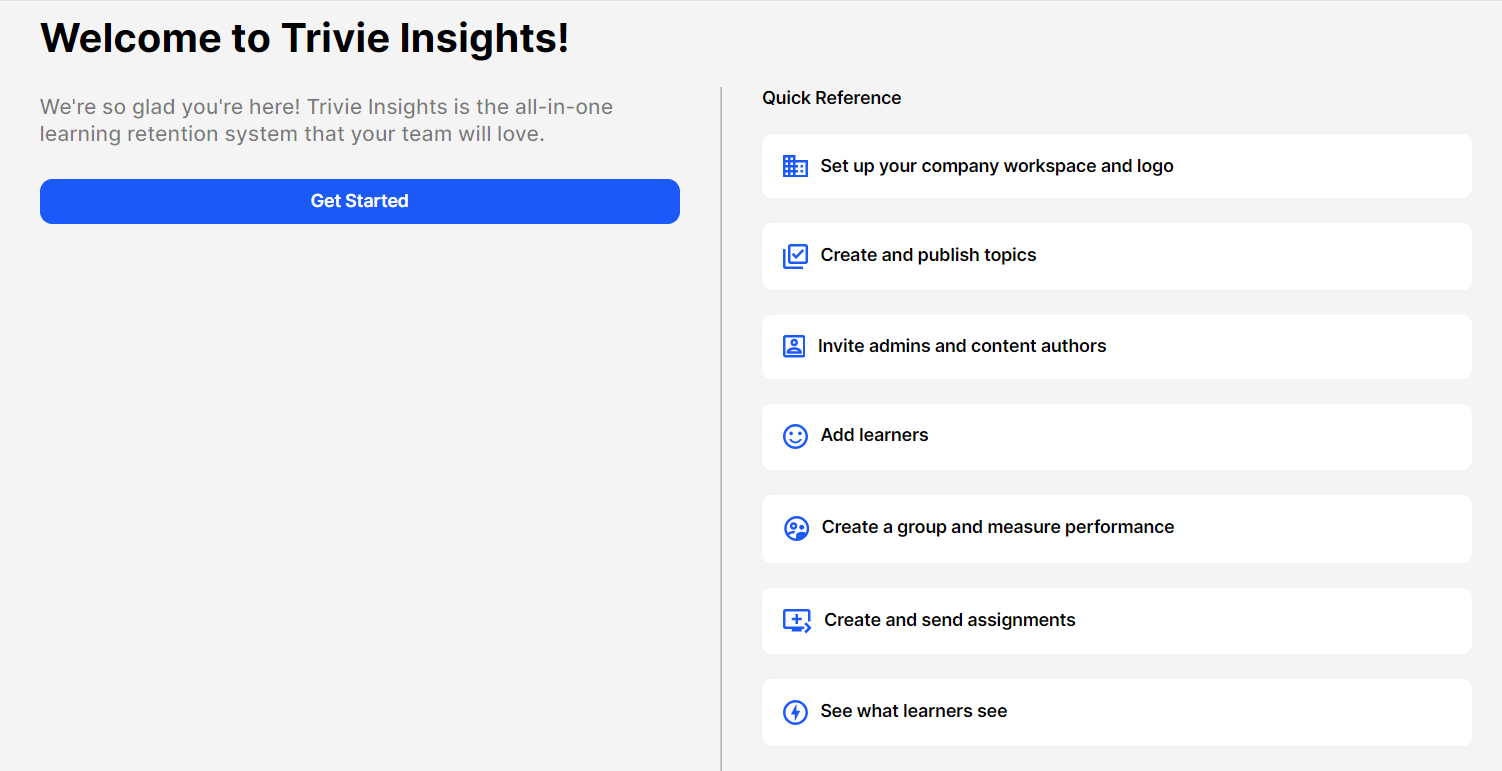
Task: Open 'Create and send assignments' guide
Action: pos(949,620)
